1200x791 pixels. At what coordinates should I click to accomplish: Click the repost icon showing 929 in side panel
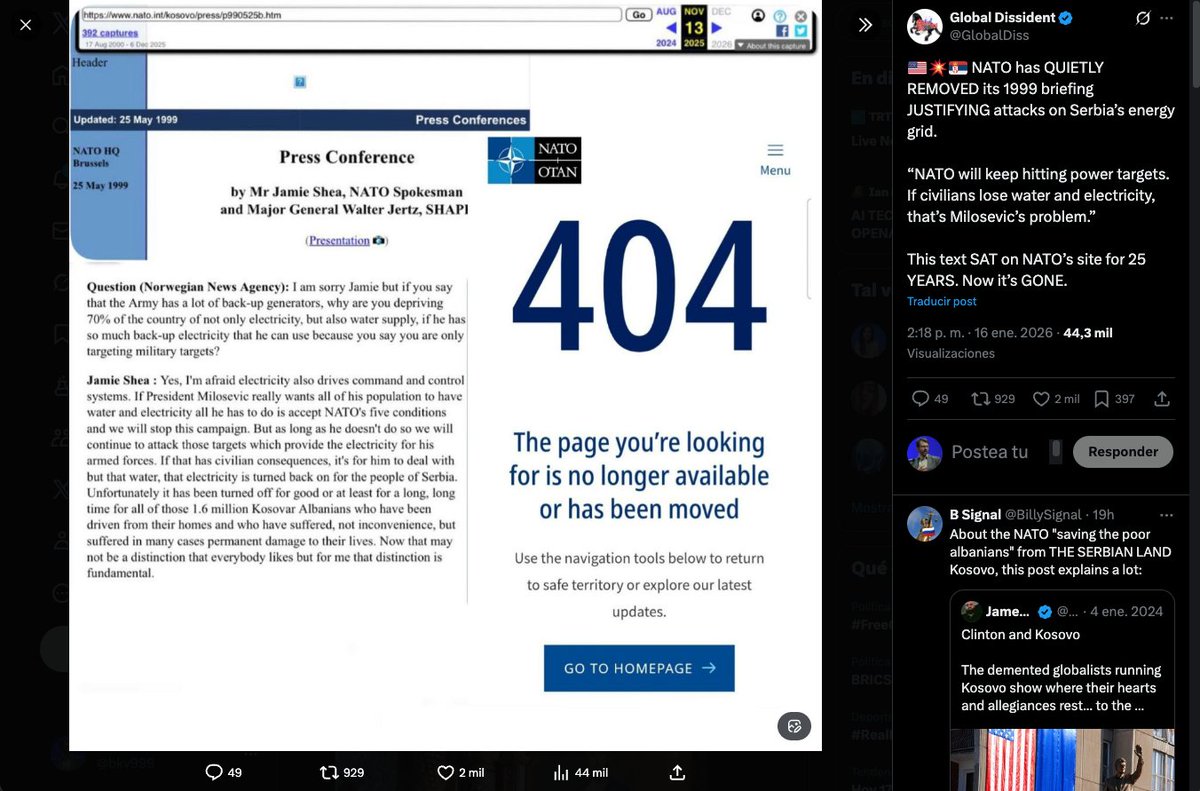point(981,398)
